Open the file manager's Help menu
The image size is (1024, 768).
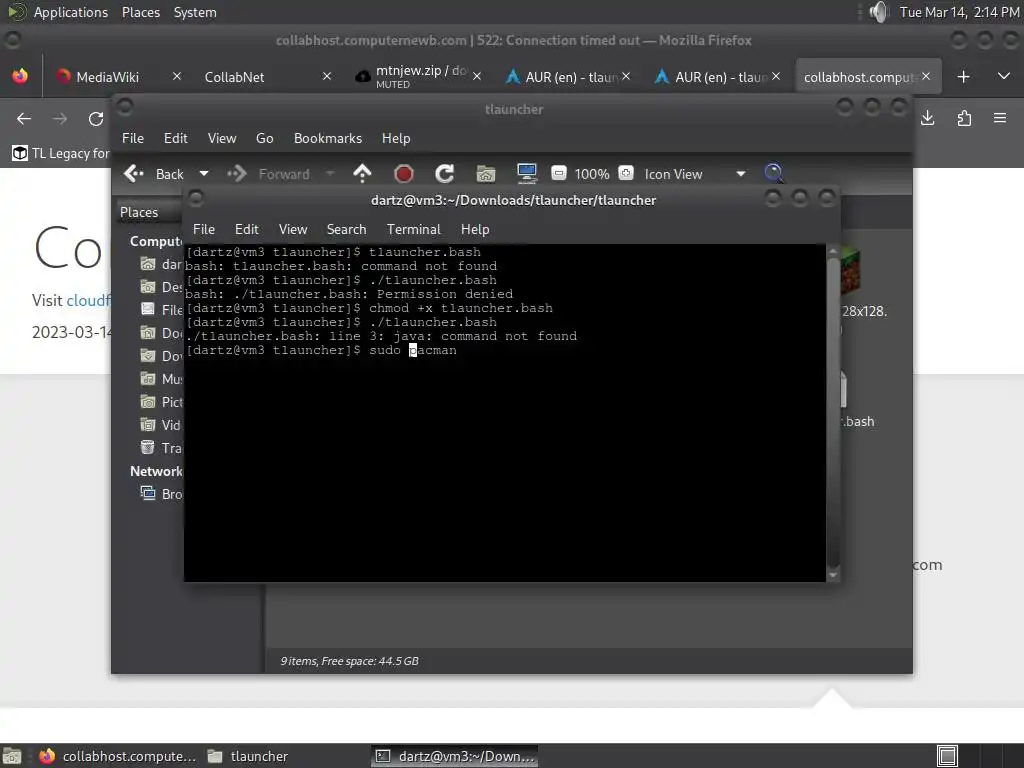[x=396, y=138]
